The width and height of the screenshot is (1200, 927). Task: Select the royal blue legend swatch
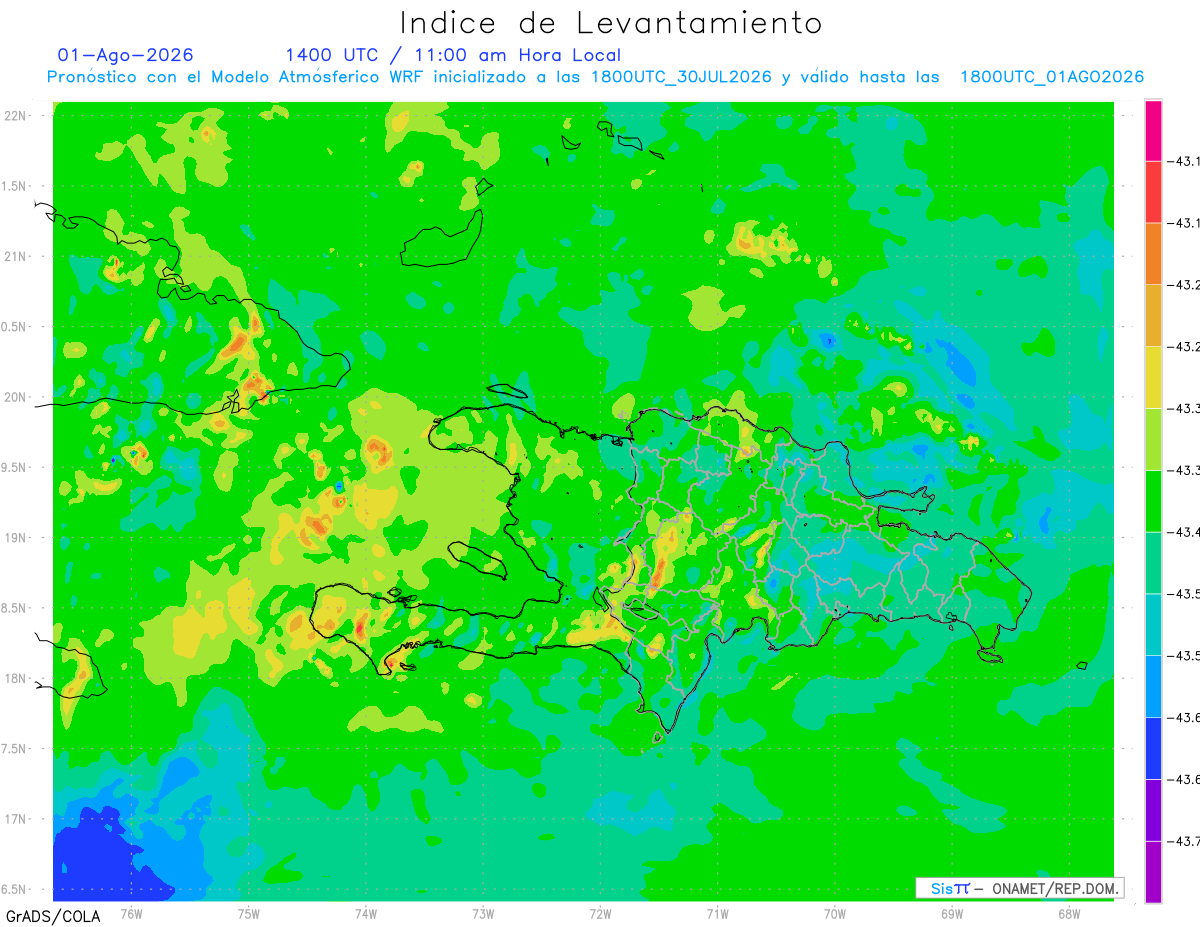tap(1153, 748)
